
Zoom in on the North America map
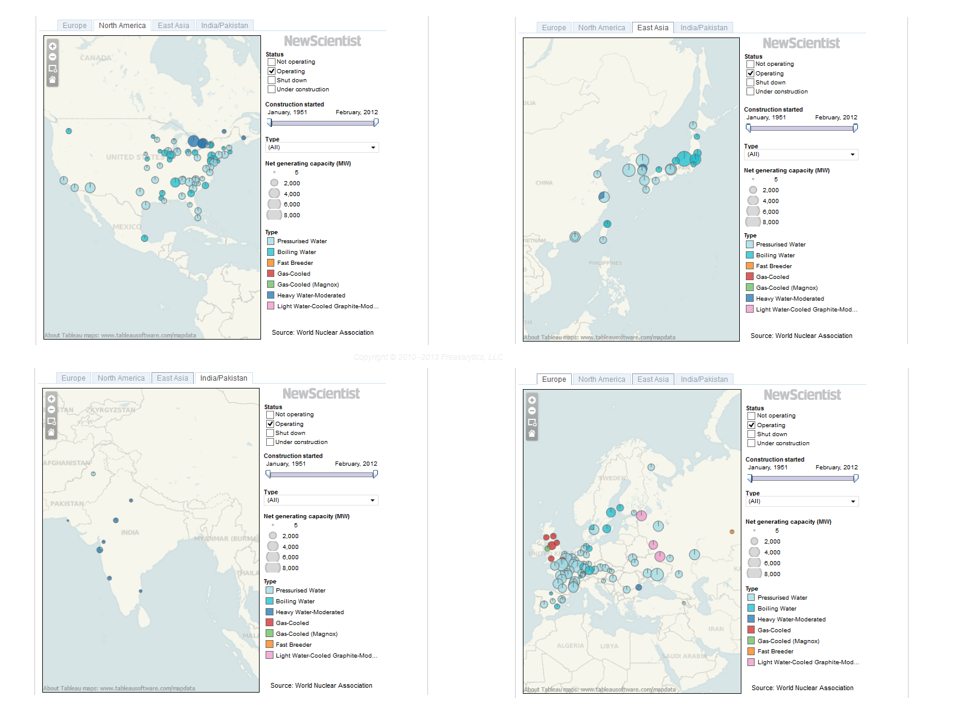pyautogui.click(x=53, y=46)
